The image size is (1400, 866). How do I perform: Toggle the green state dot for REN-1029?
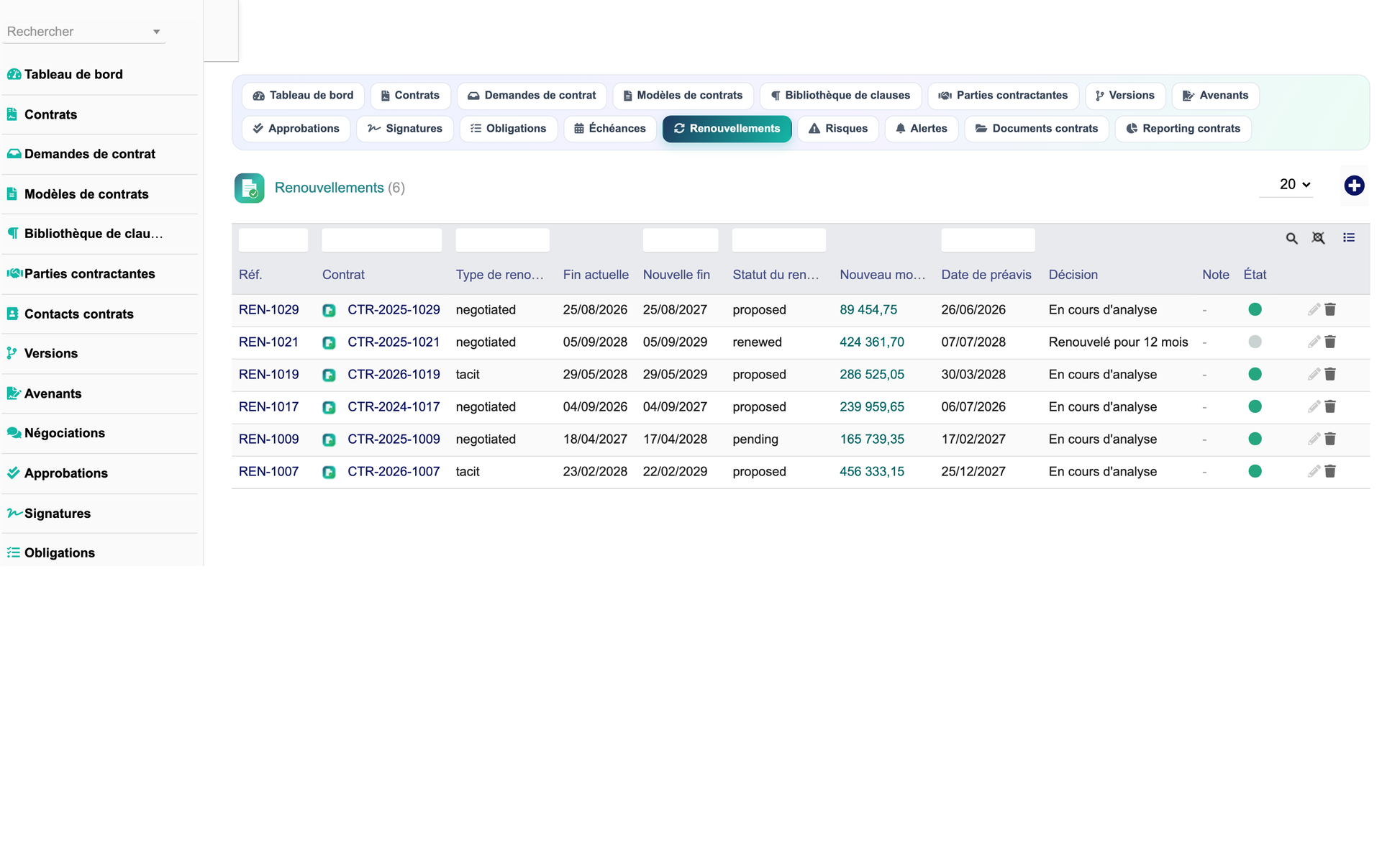point(1255,309)
